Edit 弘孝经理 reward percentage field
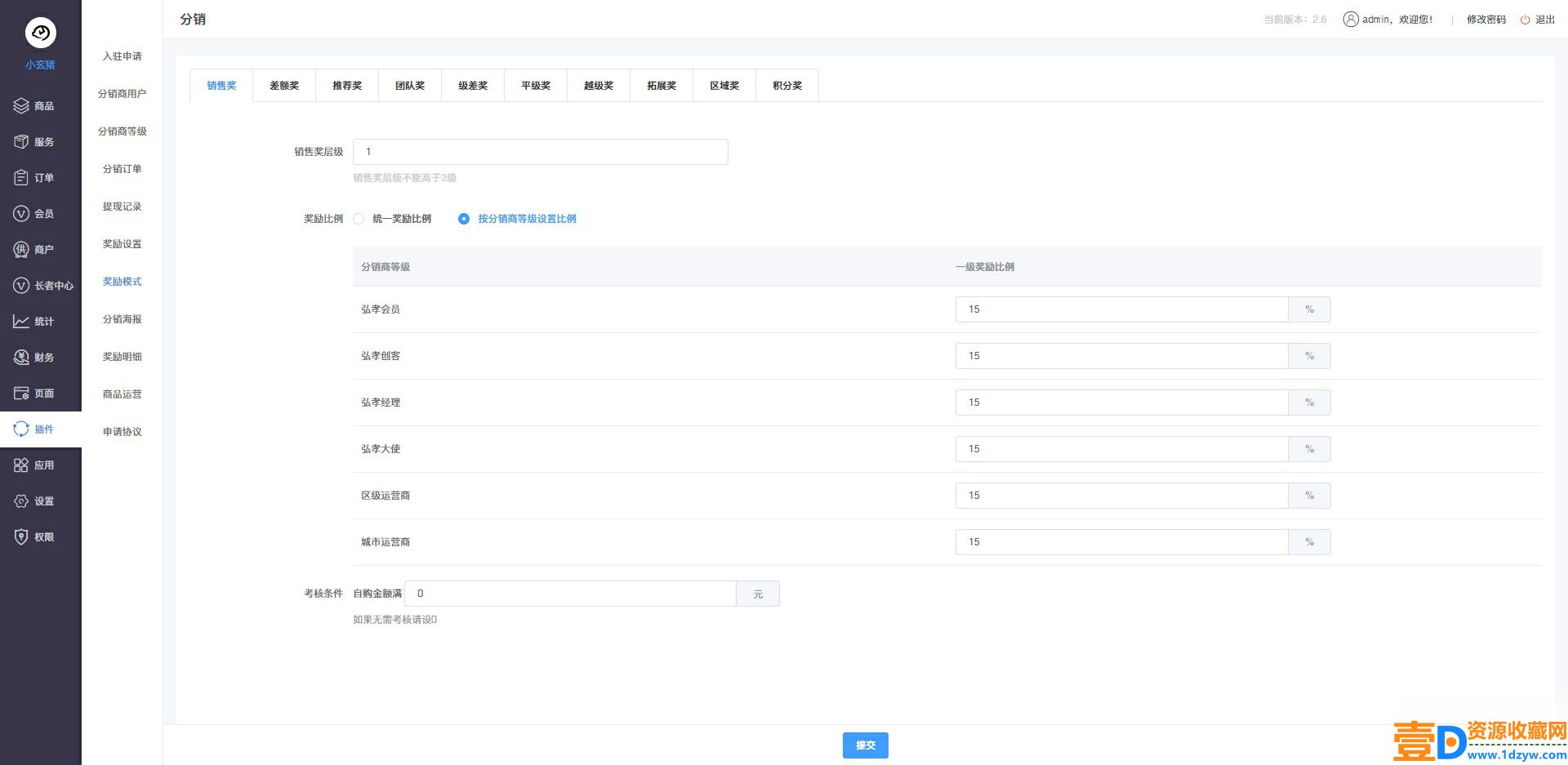This screenshot has height=765, width=1568. coord(1122,403)
